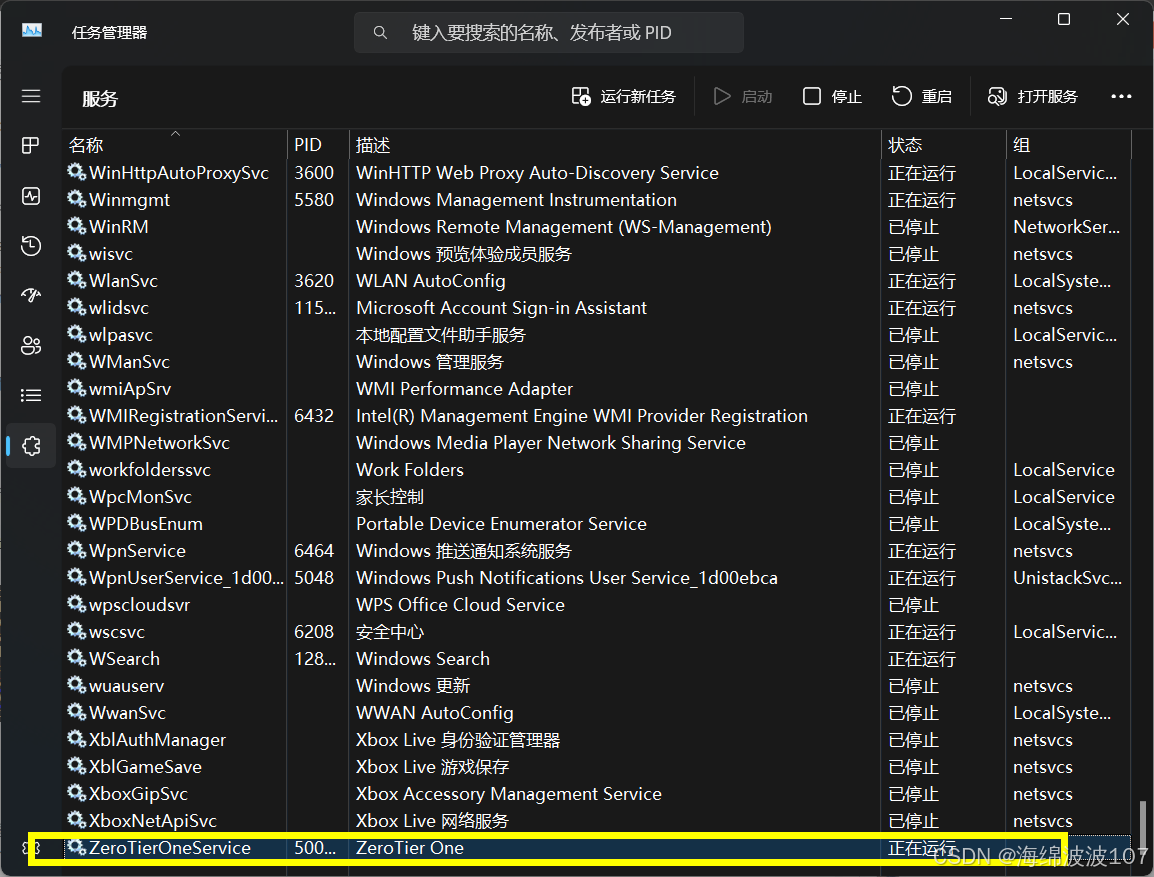Click the Task Manager app icon in the title bar

32,31
